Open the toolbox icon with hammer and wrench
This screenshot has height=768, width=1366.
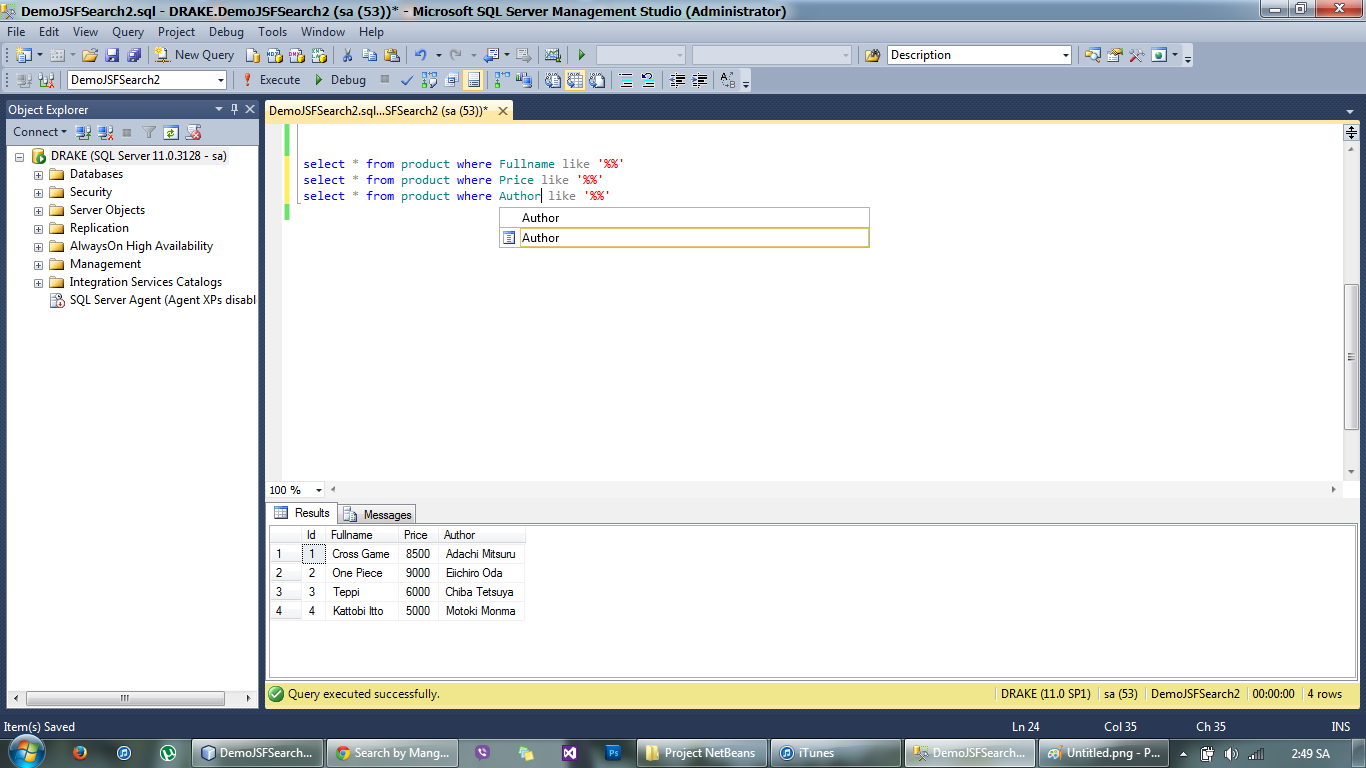point(1137,55)
